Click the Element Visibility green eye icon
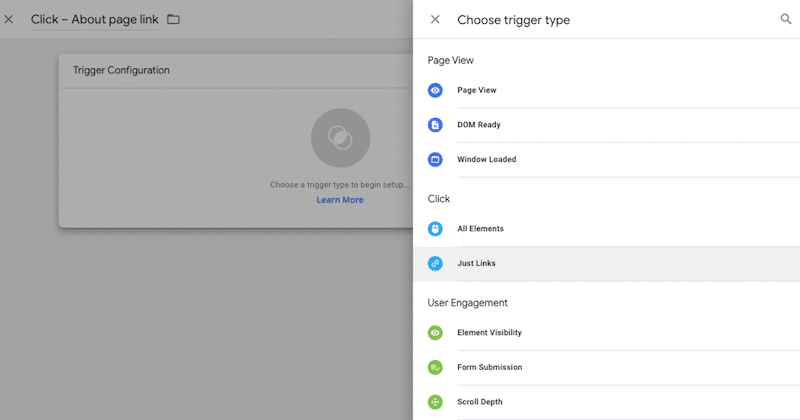The height and width of the screenshot is (420, 800). 435,333
